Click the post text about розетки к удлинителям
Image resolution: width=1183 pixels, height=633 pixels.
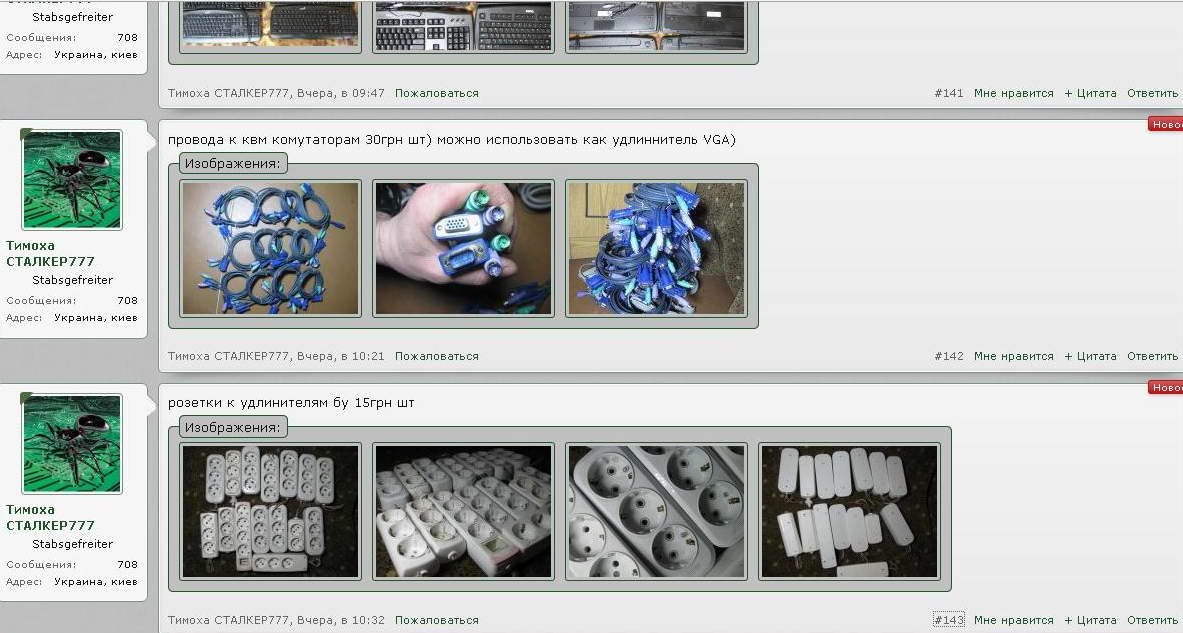coord(291,403)
